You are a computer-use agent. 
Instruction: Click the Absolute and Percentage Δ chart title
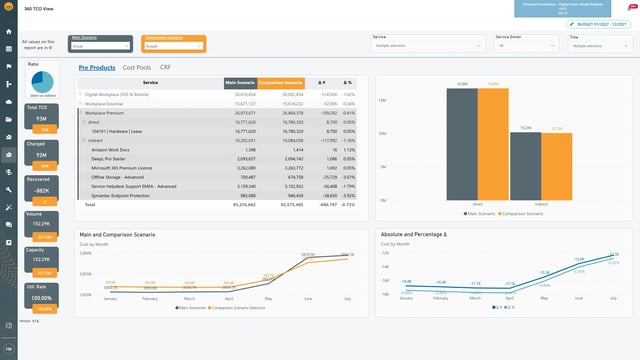point(413,234)
